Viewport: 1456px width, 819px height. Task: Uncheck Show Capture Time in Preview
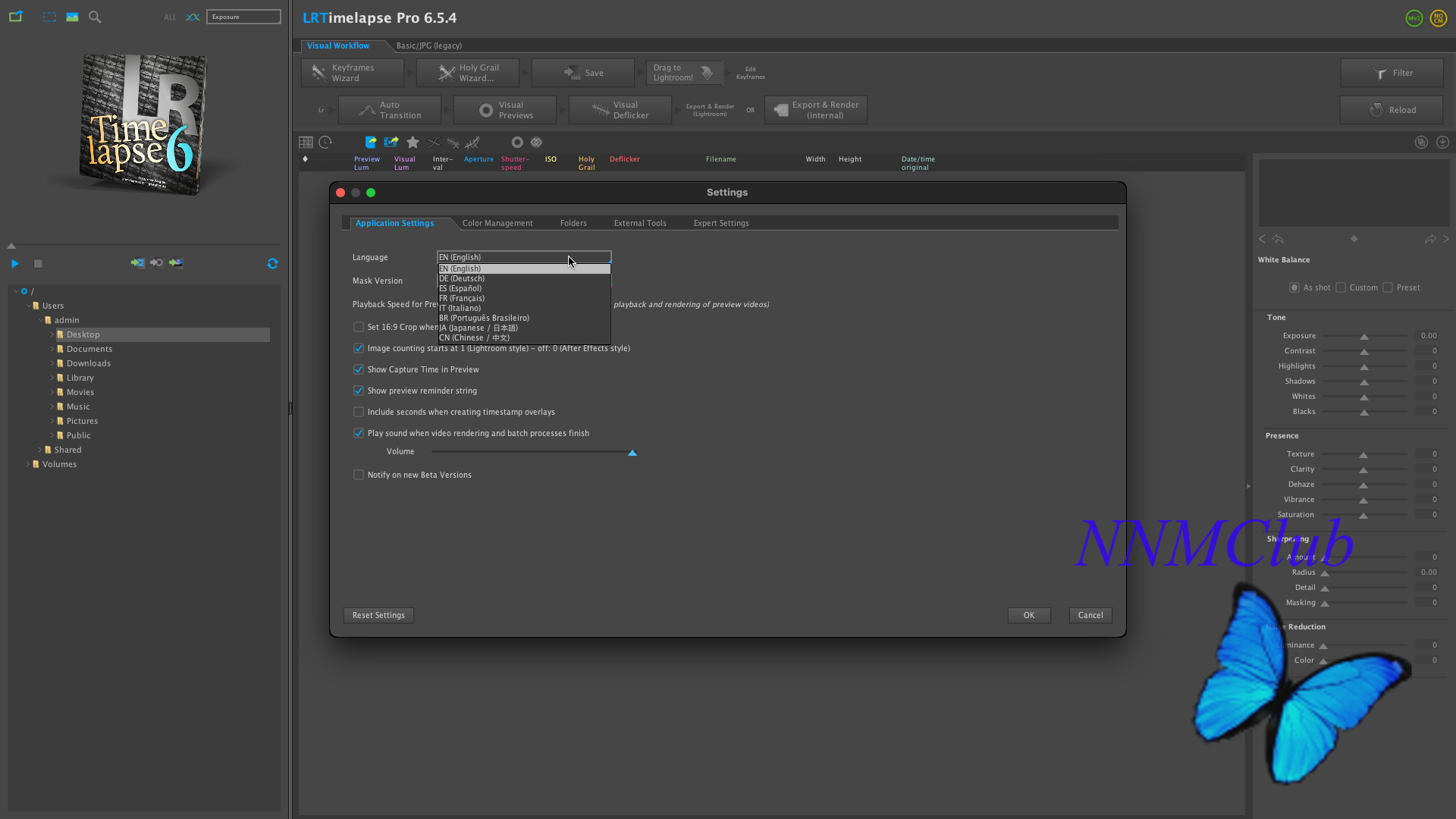point(358,369)
